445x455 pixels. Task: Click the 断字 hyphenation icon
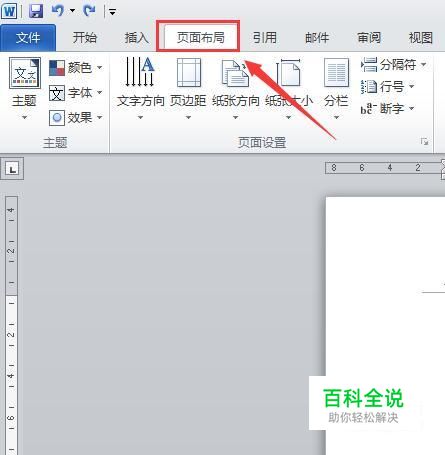tap(369, 109)
